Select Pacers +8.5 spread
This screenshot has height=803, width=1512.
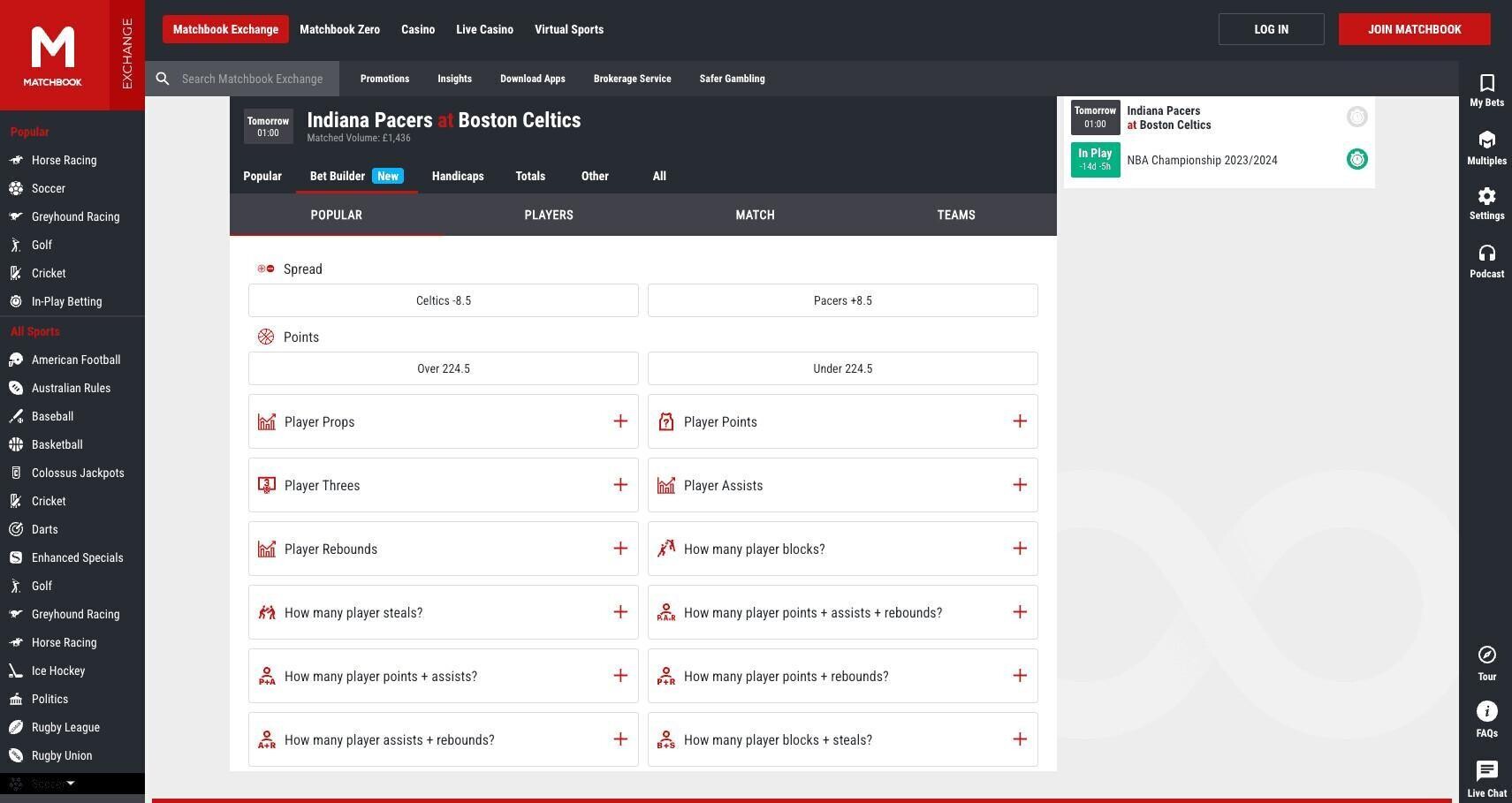pos(843,300)
